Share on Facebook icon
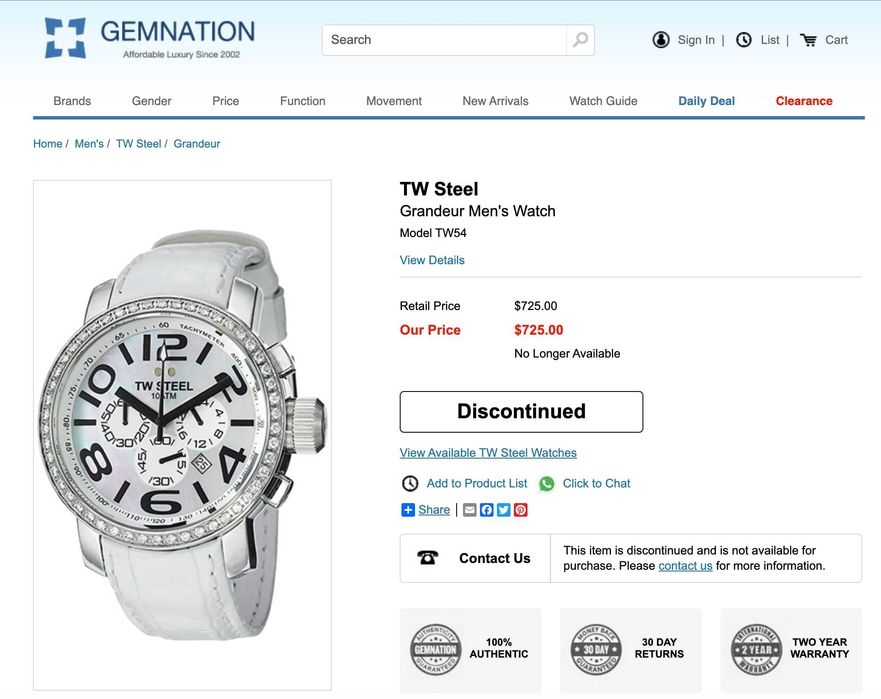 (487, 510)
